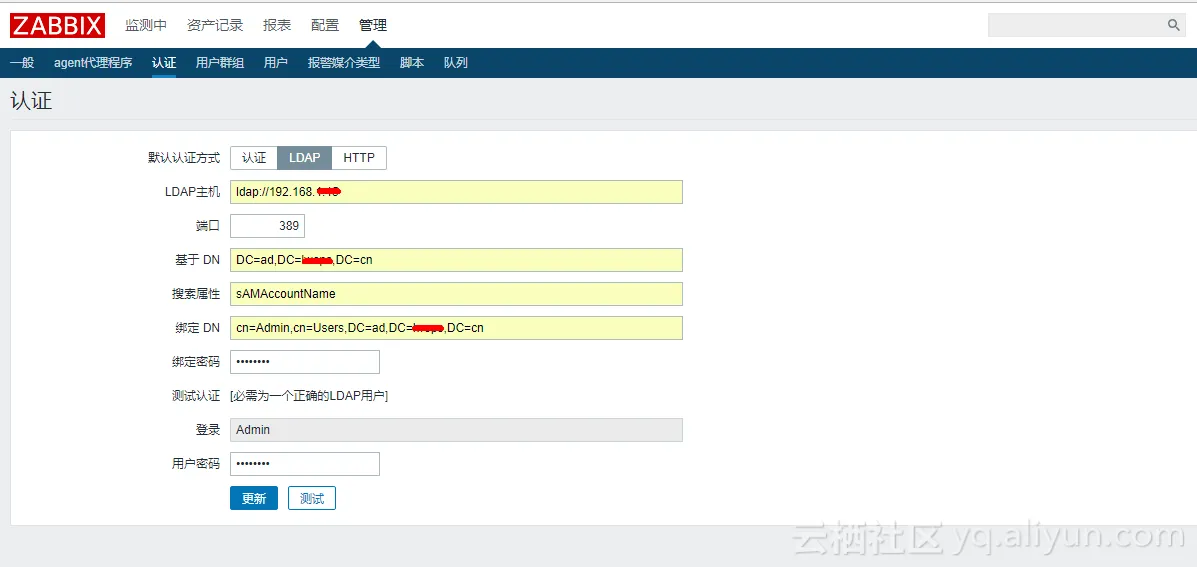Select 认证 internal authentication method
The width and height of the screenshot is (1197, 567).
pyautogui.click(x=254, y=158)
